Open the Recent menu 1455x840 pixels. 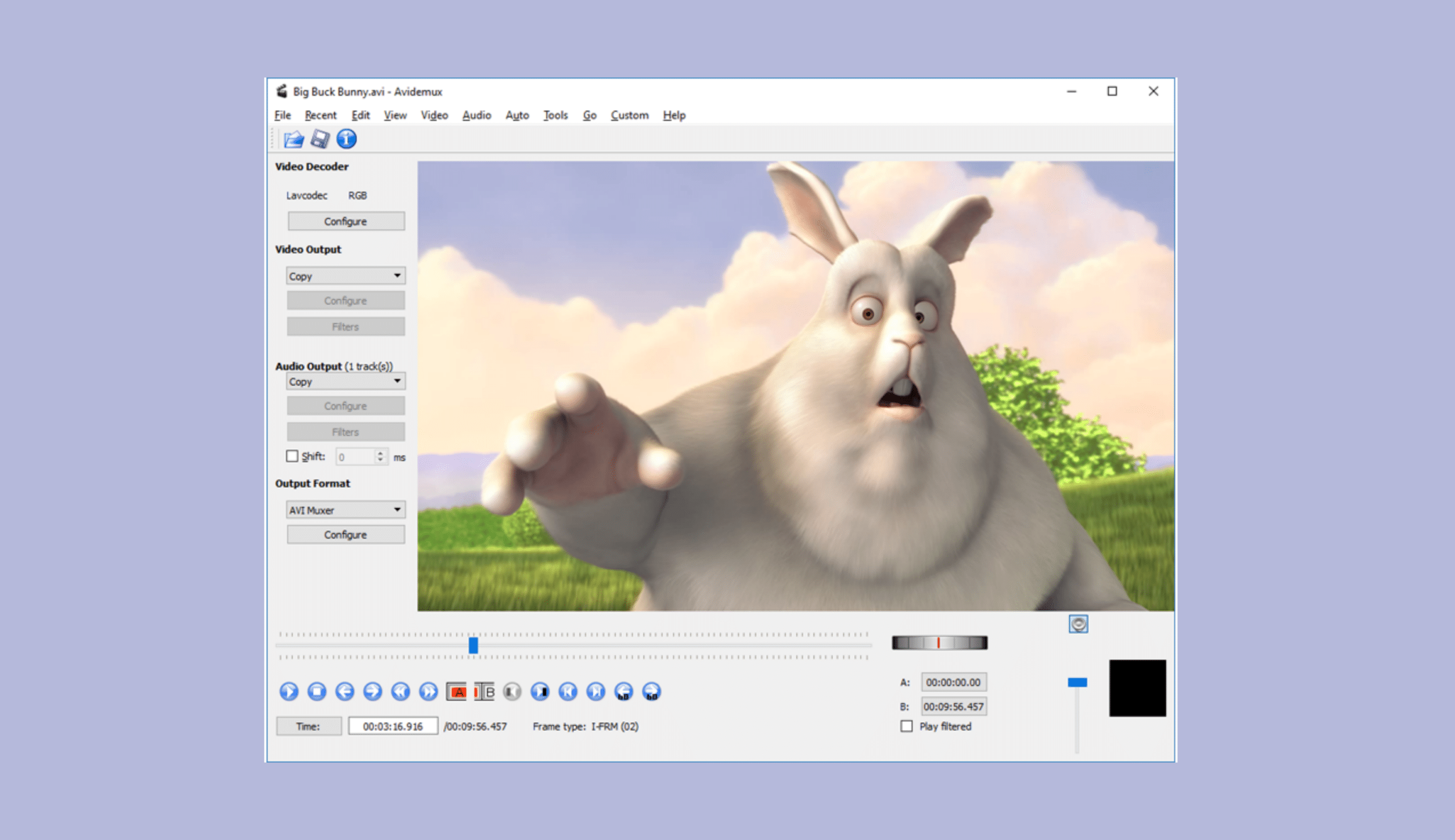coord(321,115)
